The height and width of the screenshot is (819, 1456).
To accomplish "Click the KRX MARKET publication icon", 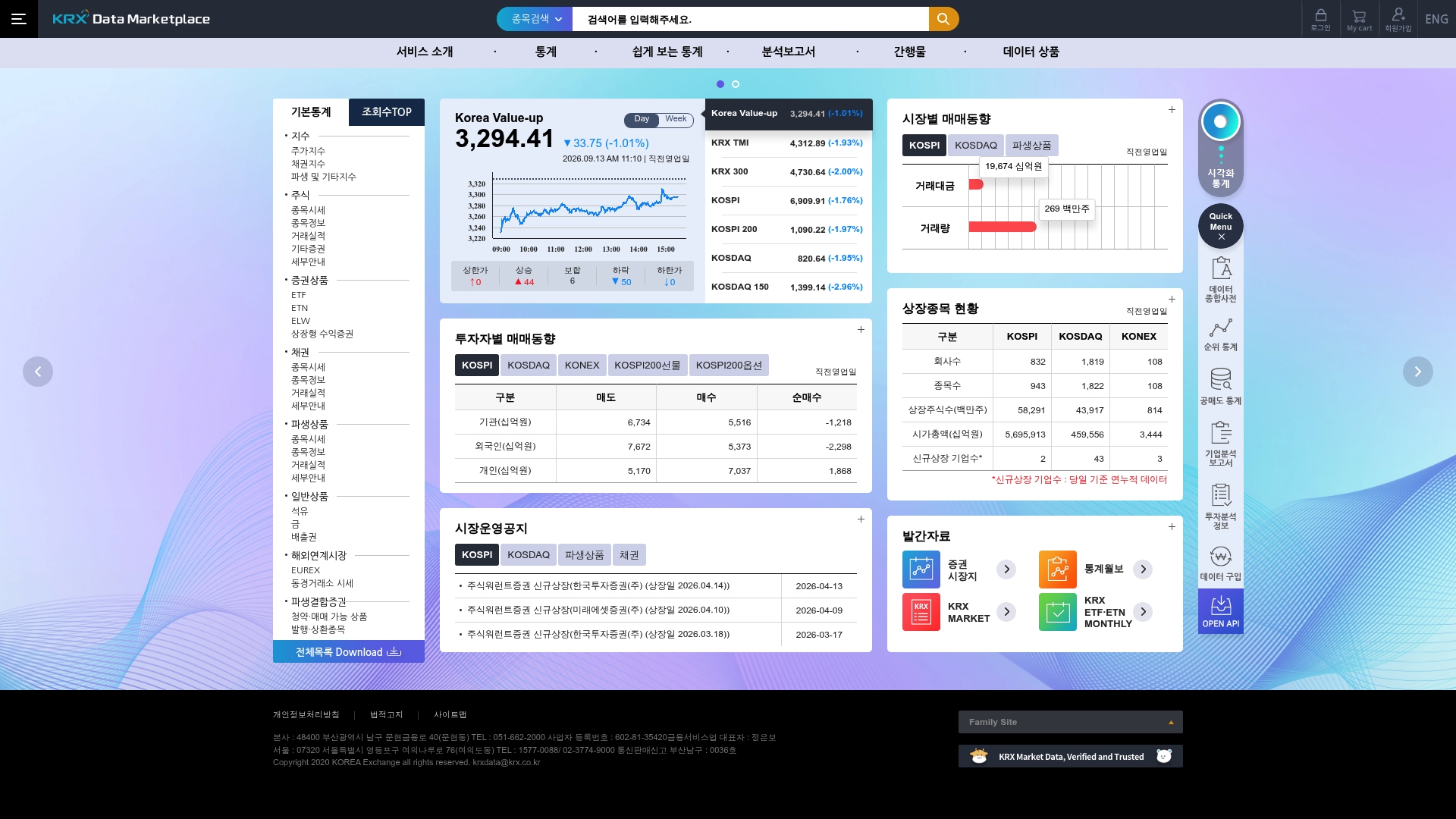I will [x=921, y=612].
